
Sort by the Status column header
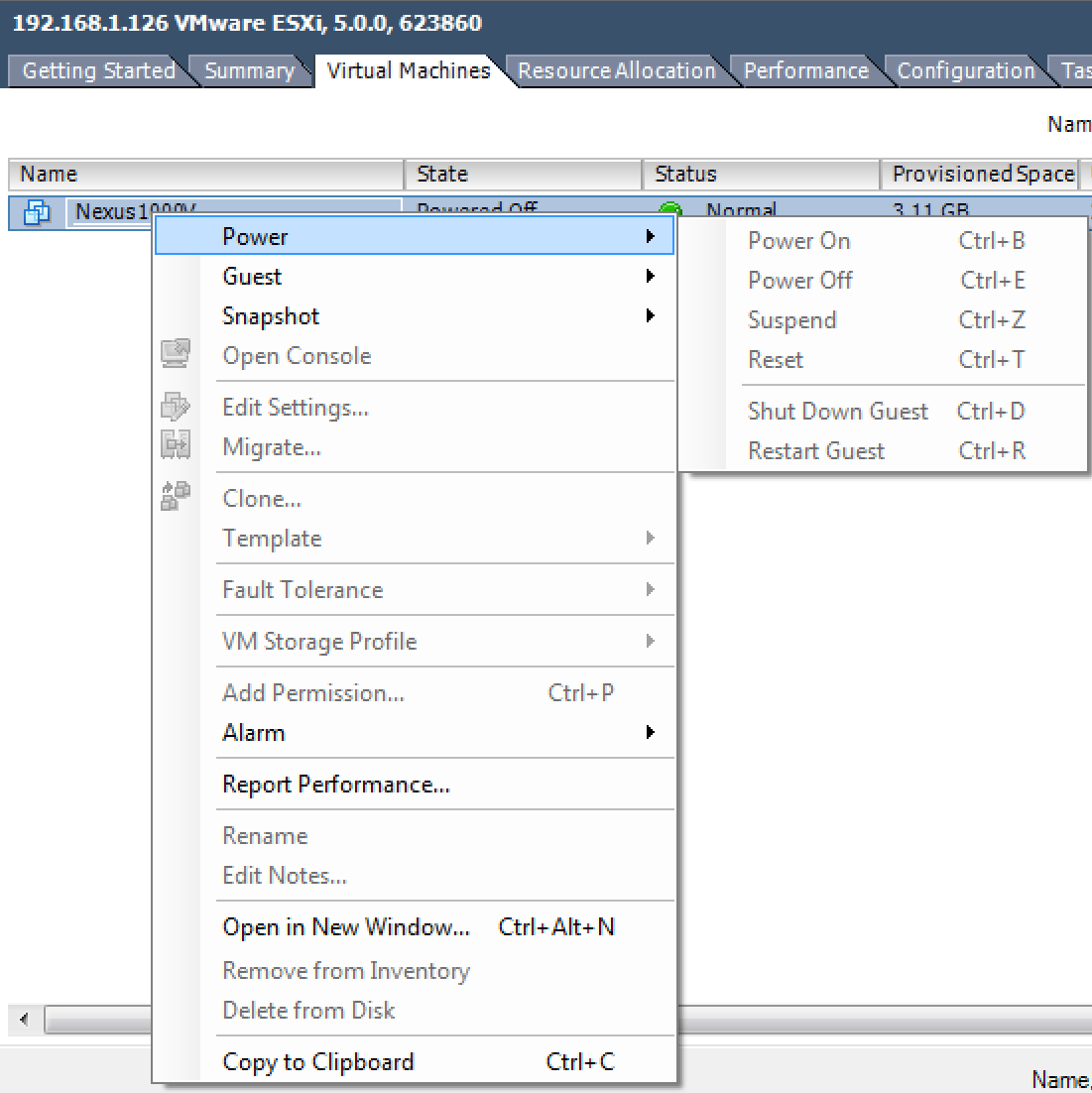pyautogui.click(x=761, y=175)
